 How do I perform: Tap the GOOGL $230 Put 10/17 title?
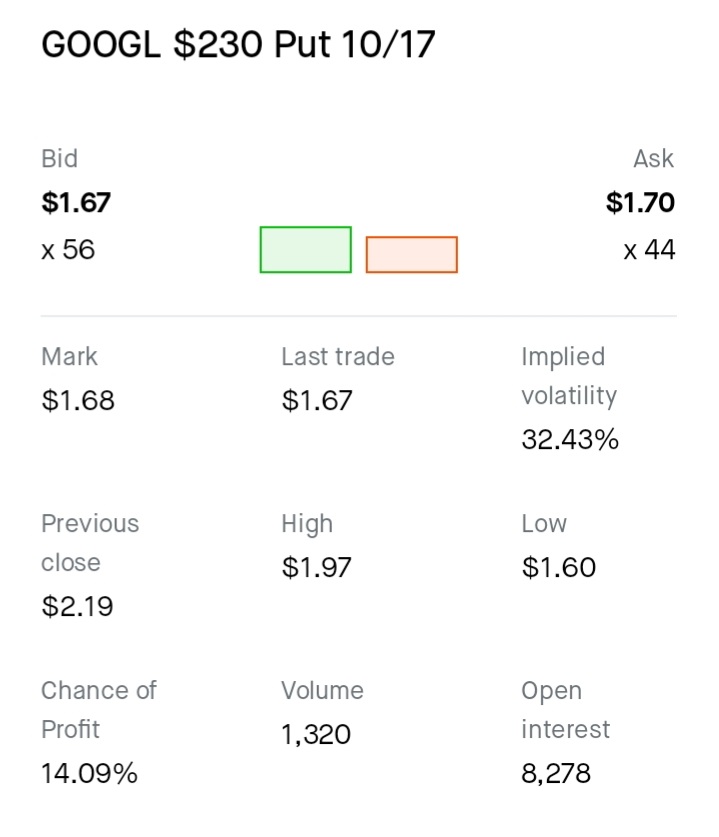point(238,46)
